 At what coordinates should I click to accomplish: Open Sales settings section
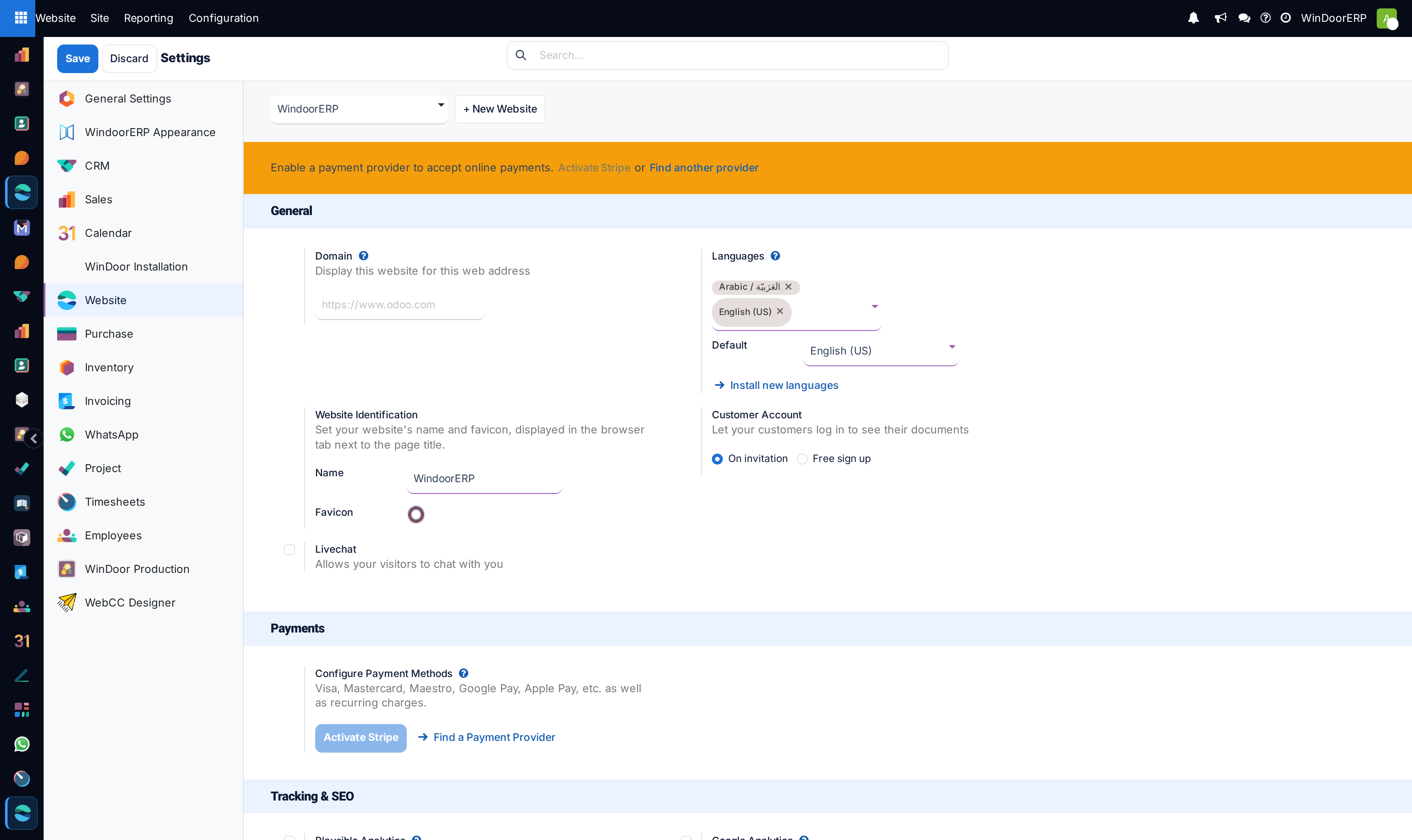144,199
